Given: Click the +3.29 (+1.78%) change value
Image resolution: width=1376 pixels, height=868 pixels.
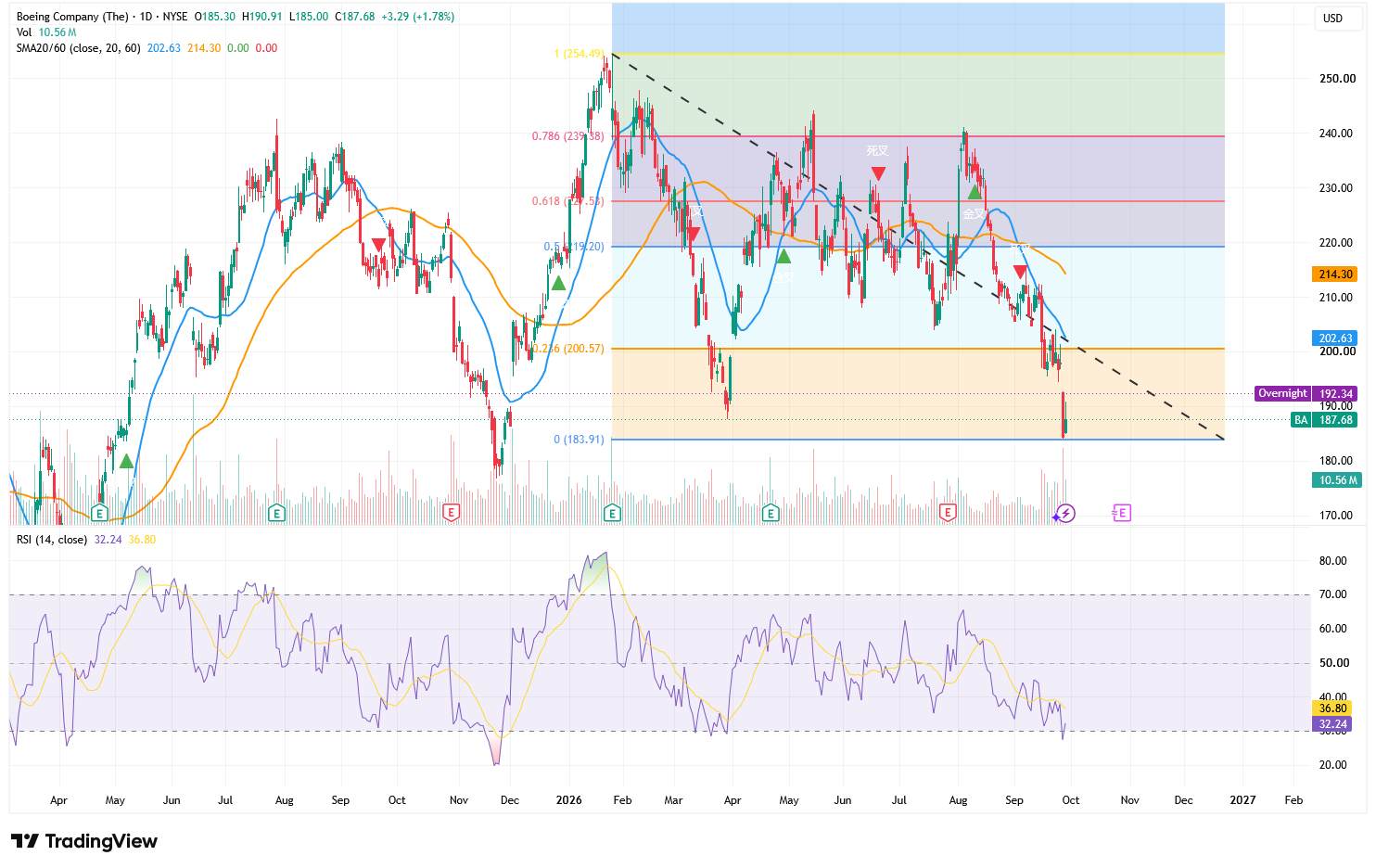Looking at the screenshot, I should coord(417,17).
